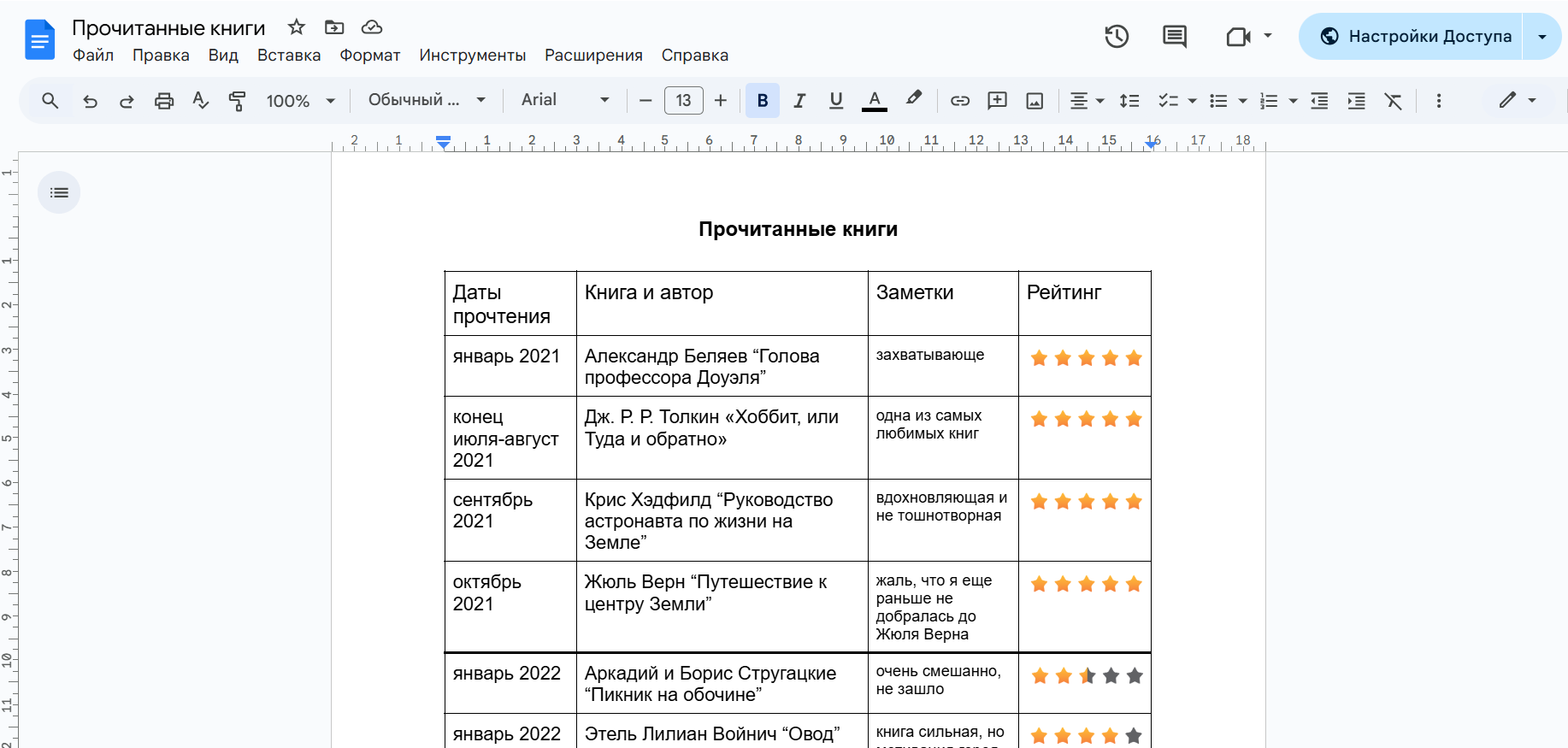Redo the last action

click(x=127, y=101)
